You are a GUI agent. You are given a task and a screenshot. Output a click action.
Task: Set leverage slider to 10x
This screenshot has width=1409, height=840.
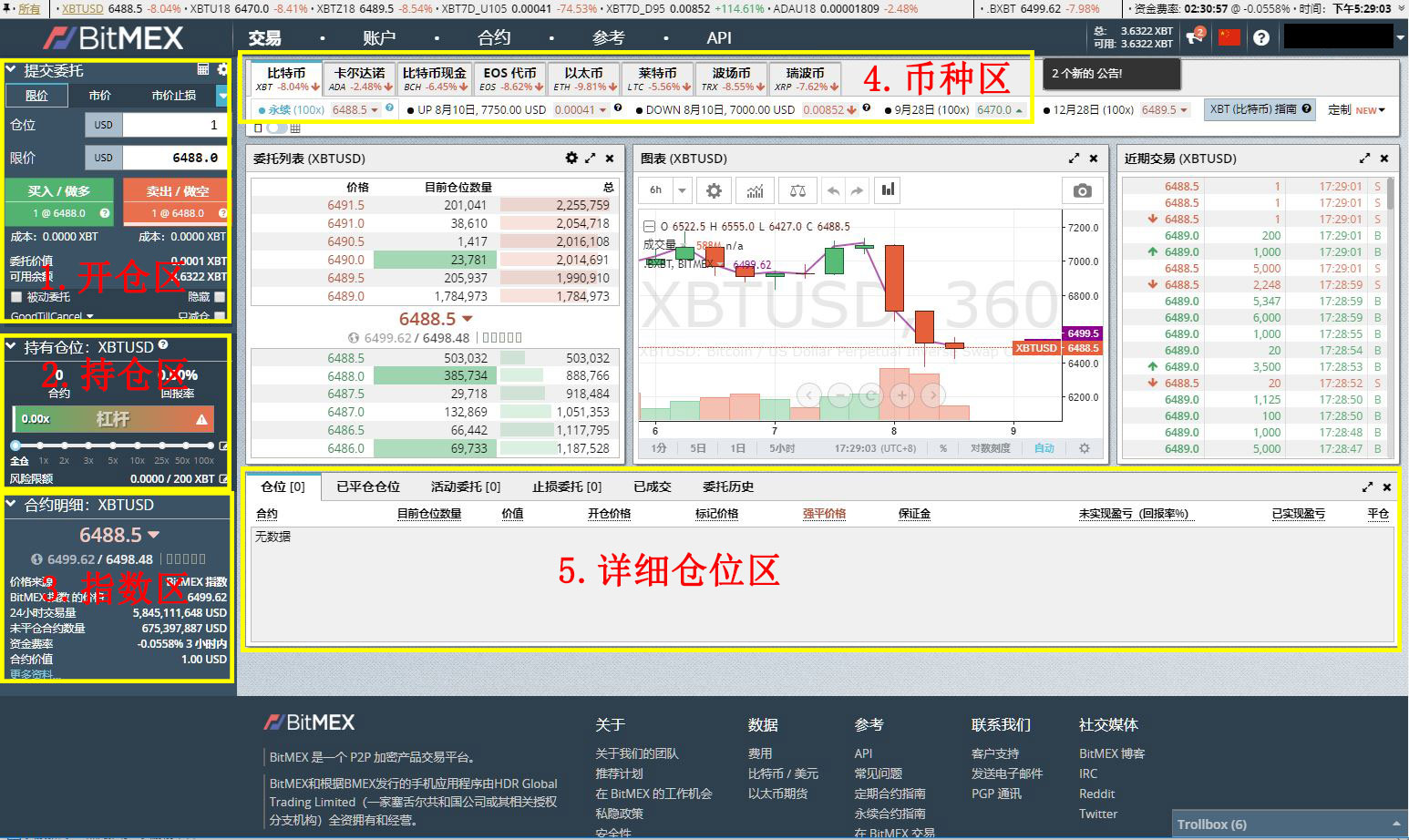(x=138, y=446)
